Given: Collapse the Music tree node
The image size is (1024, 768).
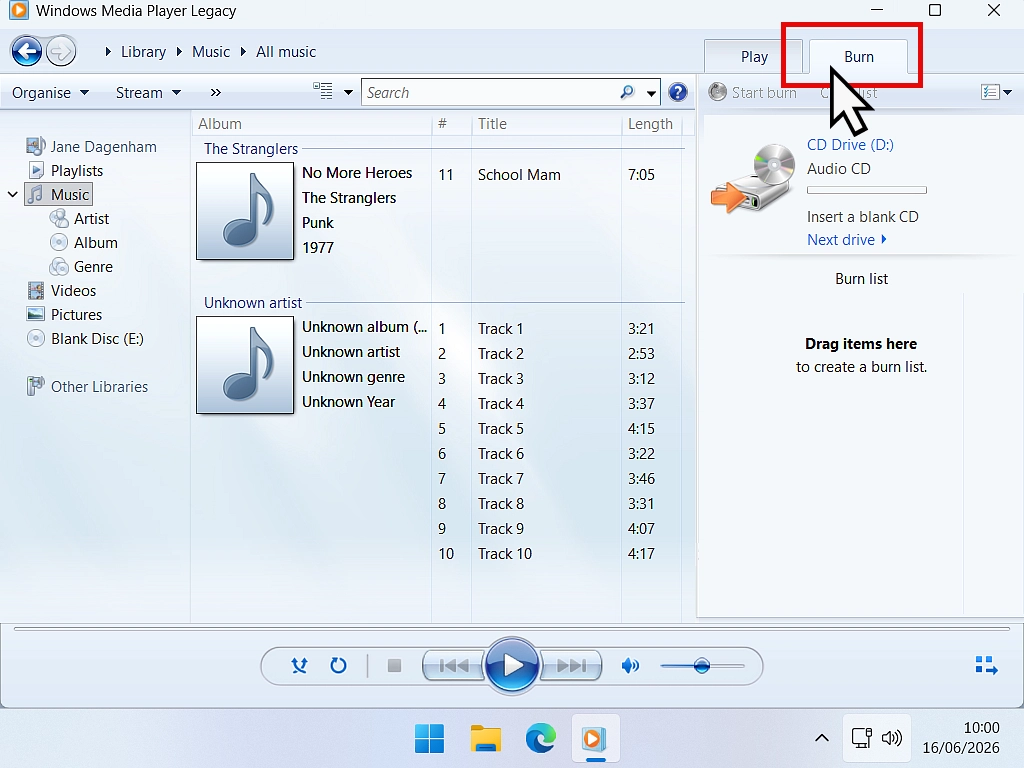Looking at the screenshot, I should [x=12, y=194].
